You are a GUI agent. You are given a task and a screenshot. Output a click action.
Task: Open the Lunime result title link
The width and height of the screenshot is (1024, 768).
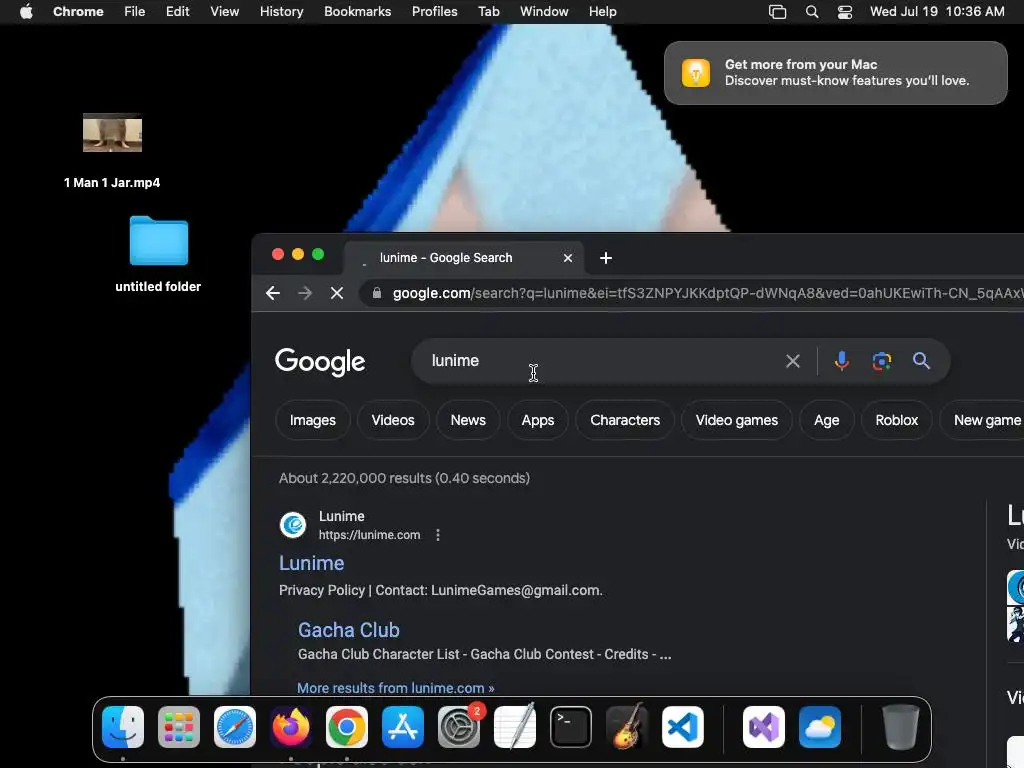click(312, 563)
